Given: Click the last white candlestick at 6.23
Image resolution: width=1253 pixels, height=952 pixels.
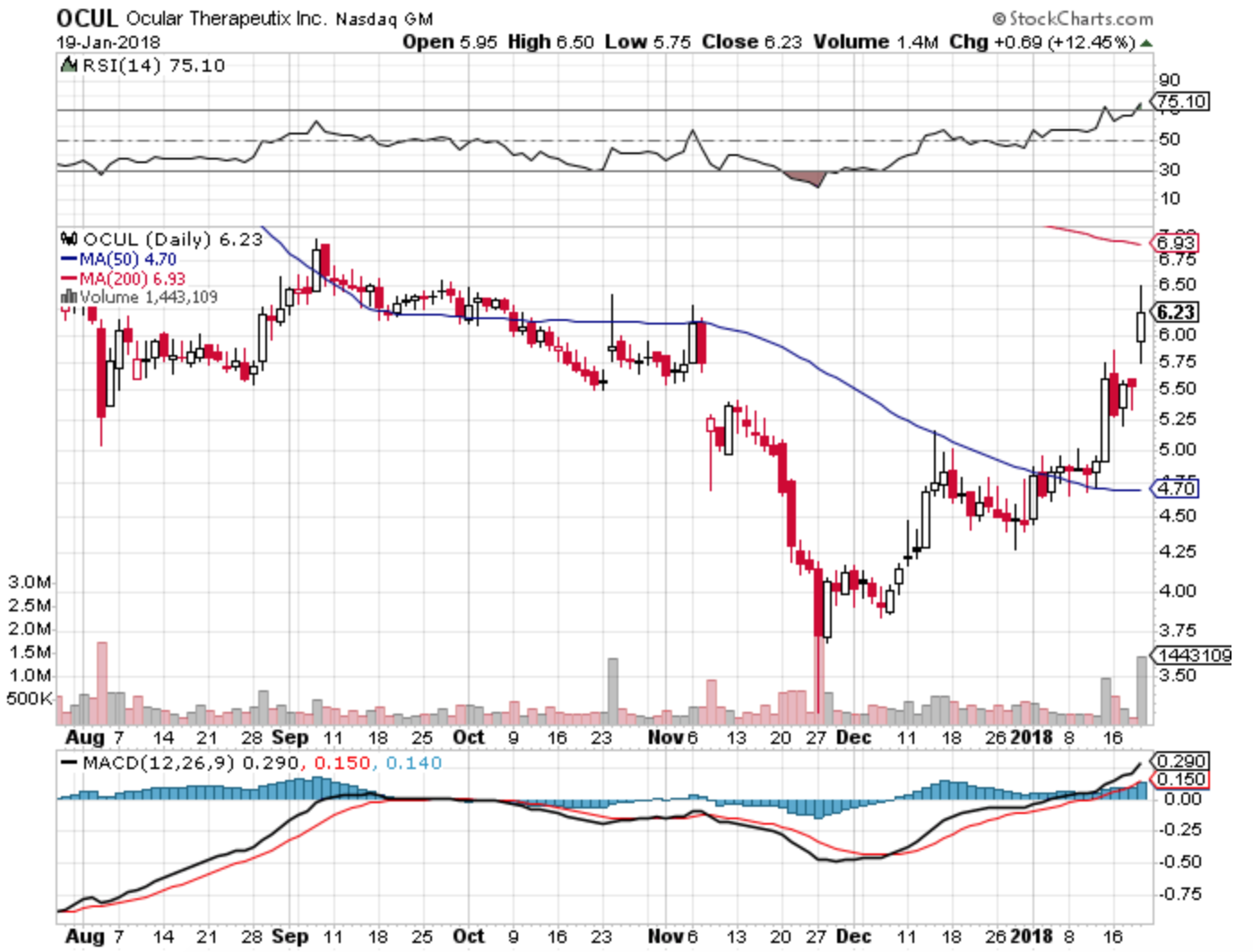Looking at the screenshot, I should click(1140, 327).
